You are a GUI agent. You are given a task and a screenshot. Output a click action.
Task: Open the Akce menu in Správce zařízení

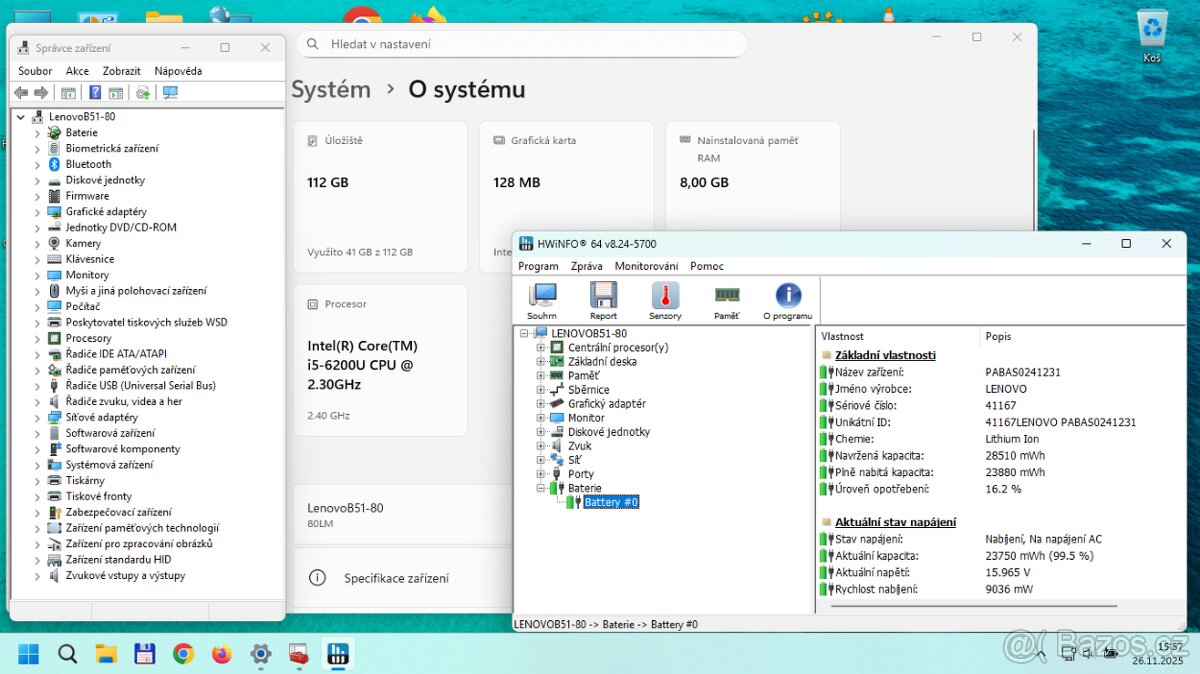(x=77, y=70)
